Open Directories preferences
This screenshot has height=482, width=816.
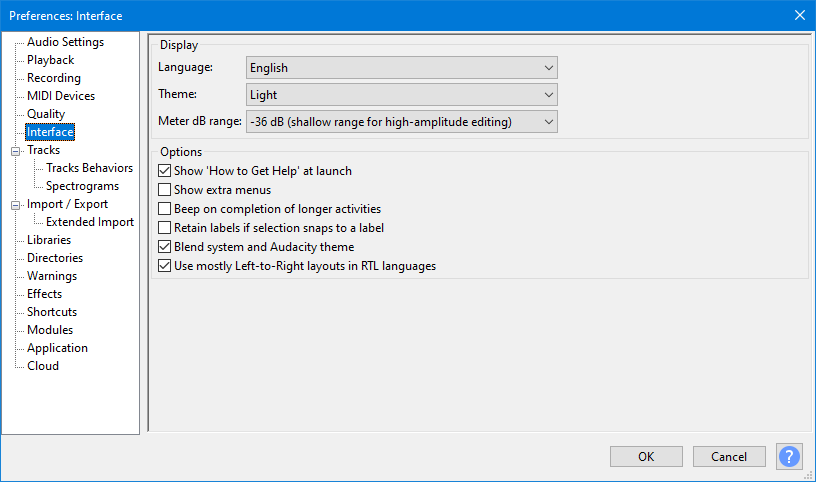tap(55, 258)
